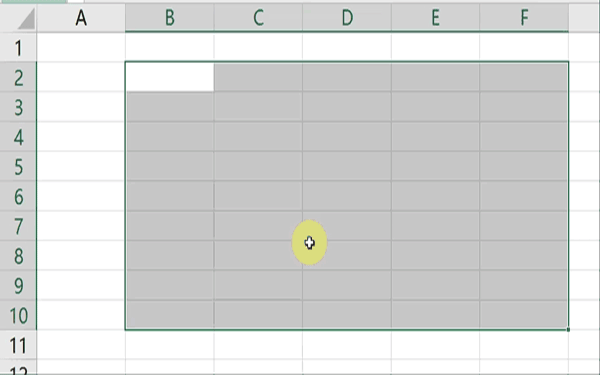Select column A header

point(81,18)
